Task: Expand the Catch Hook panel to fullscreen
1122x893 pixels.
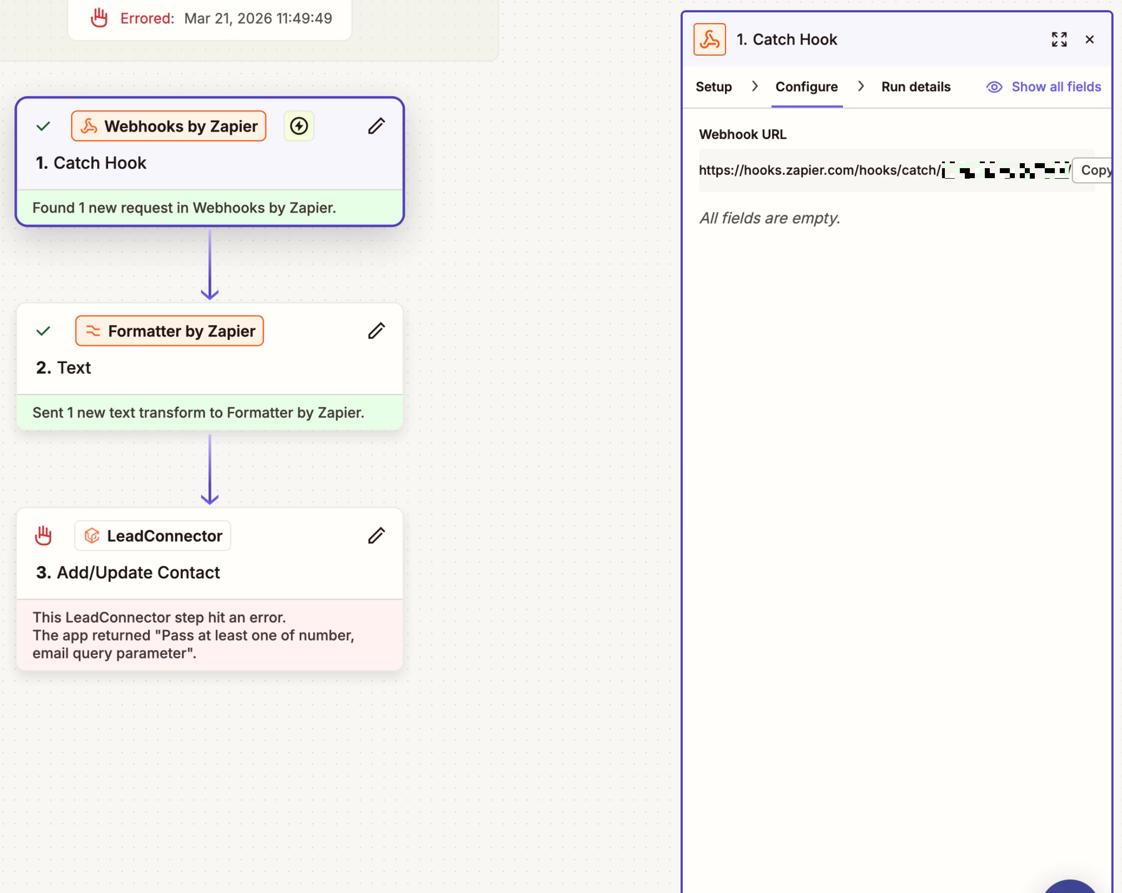Action: [x=1059, y=40]
